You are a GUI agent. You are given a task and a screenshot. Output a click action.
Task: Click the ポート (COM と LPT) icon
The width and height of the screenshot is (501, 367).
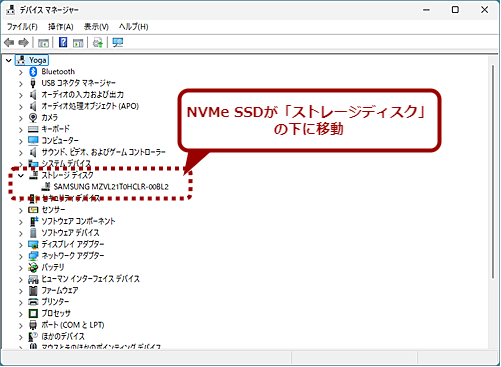point(33,325)
